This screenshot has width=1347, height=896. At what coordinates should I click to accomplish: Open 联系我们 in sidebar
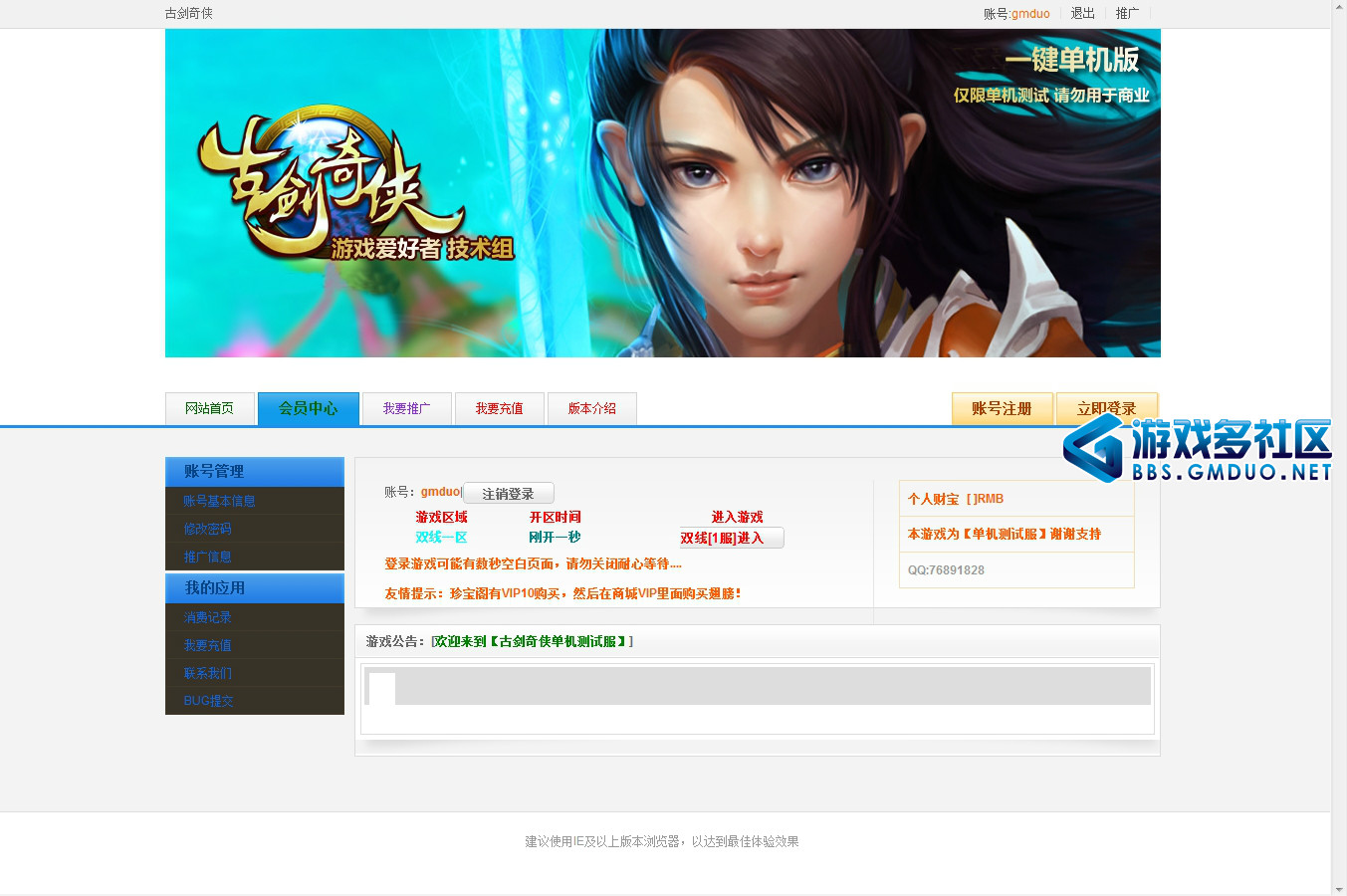207,673
